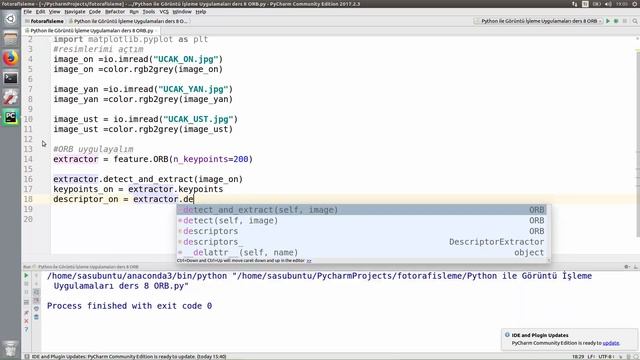
Task: Rerun the program in the Run panel
Action: pyautogui.click(x=26, y=276)
